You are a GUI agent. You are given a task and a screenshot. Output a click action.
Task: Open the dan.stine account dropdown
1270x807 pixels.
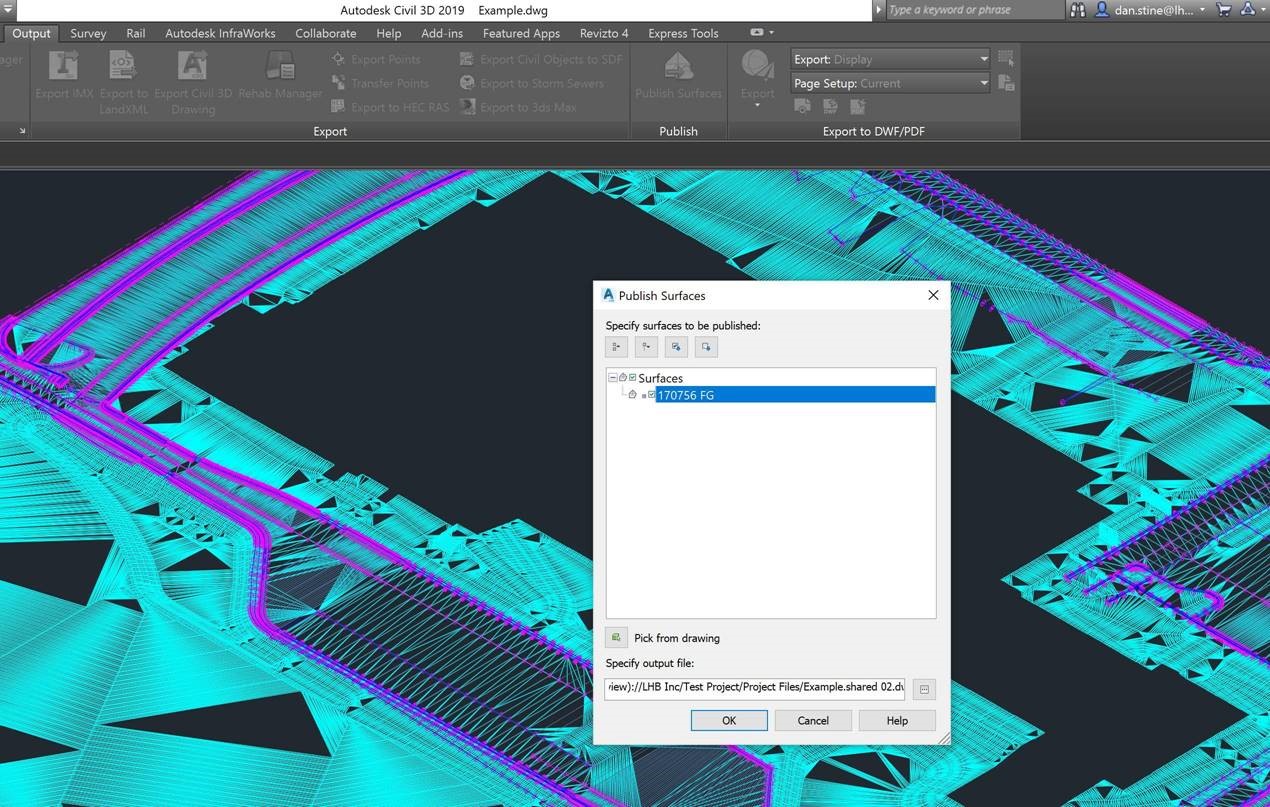(x=1202, y=10)
